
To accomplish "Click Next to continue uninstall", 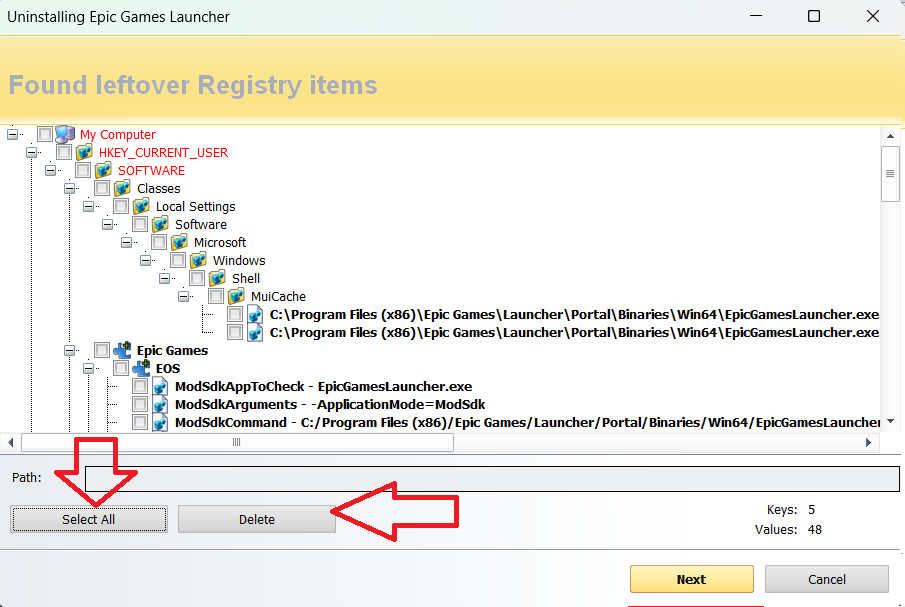I will [x=691, y=579].
